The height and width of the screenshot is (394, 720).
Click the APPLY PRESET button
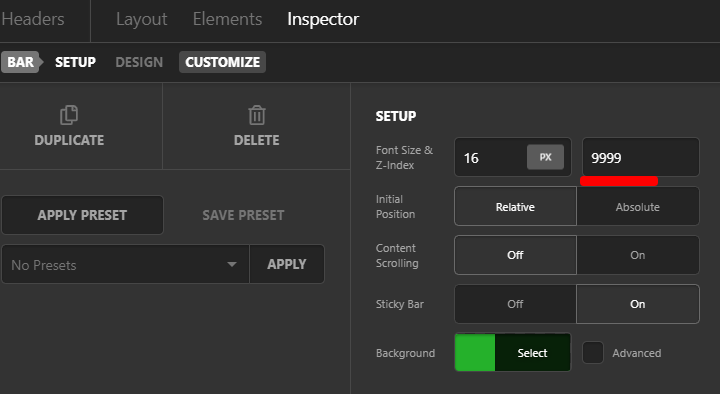[82, 215]
